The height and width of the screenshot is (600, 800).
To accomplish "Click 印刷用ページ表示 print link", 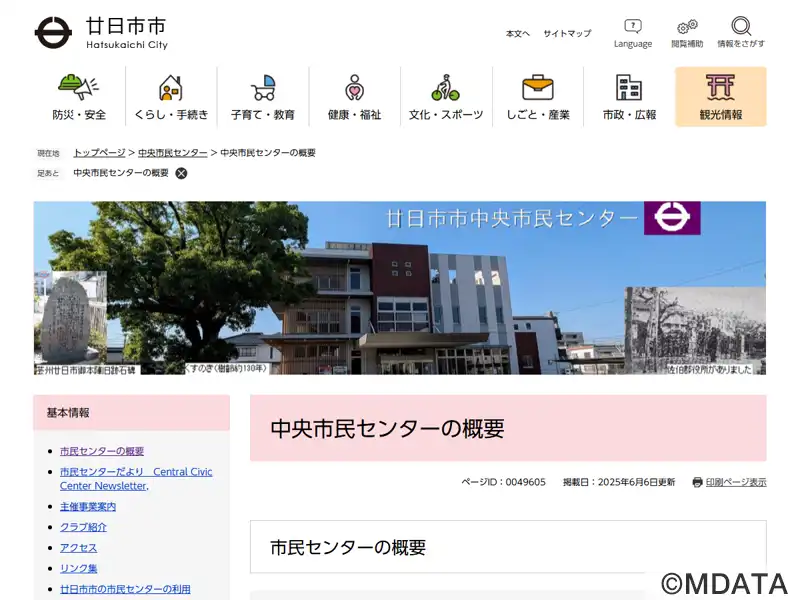I will click(x=735, y=482).
